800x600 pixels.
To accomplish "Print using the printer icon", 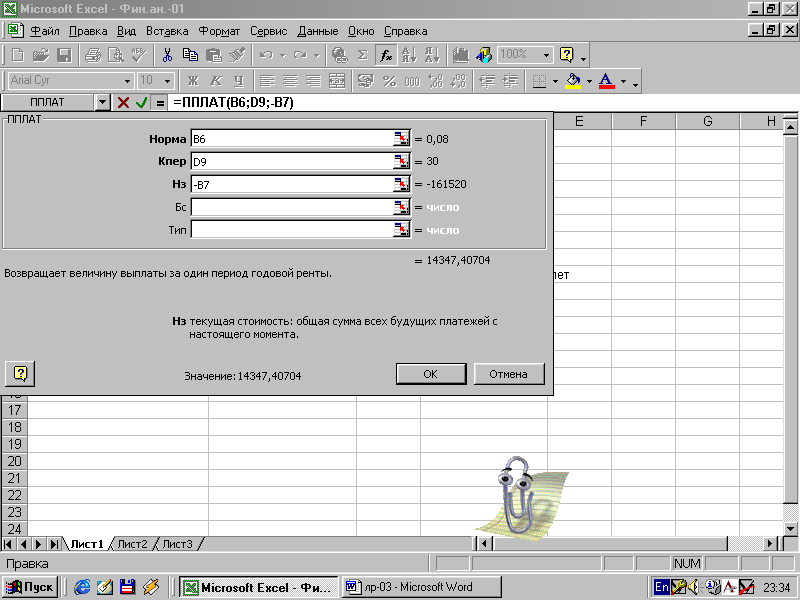I will (93, 55).
